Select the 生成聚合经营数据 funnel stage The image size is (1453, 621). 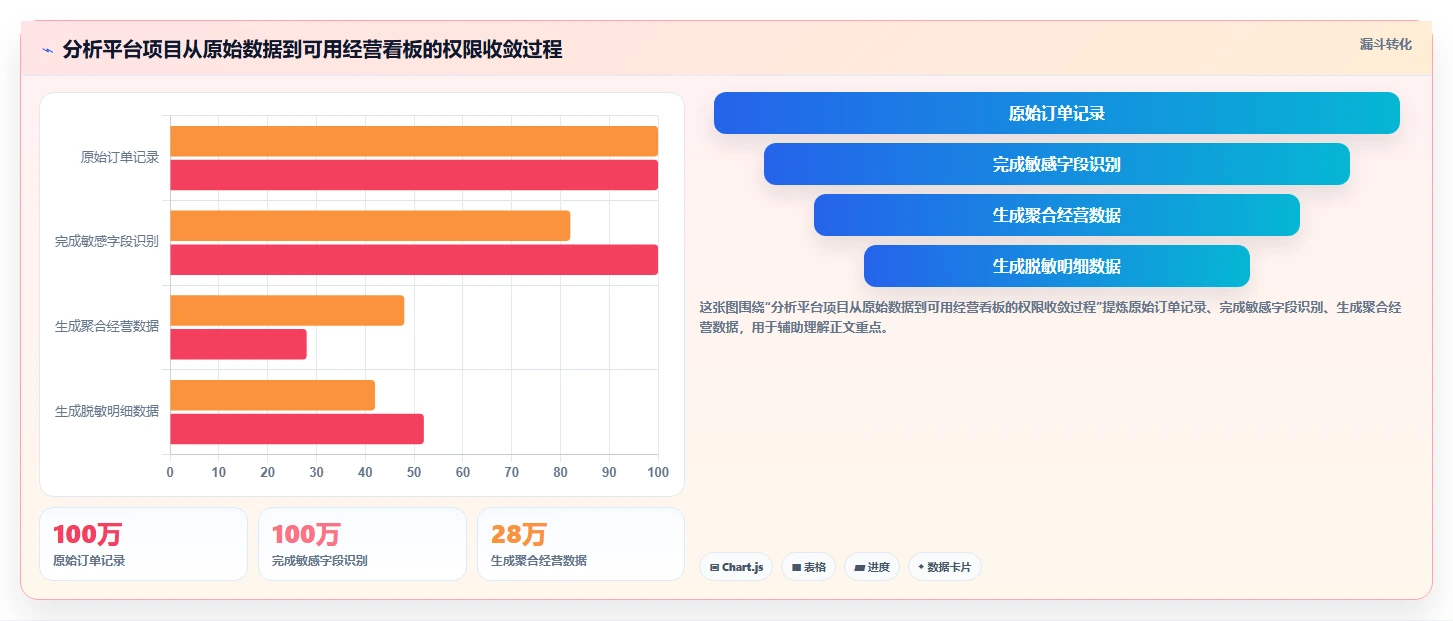[1056, 215]
